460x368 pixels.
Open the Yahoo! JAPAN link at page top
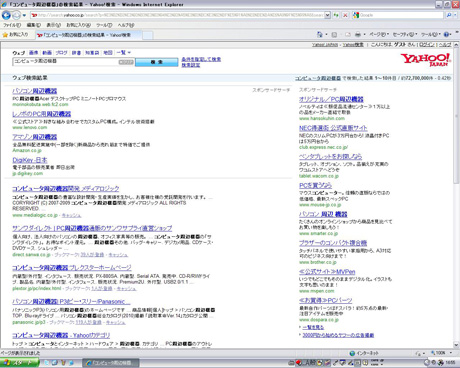click(325, 45)
